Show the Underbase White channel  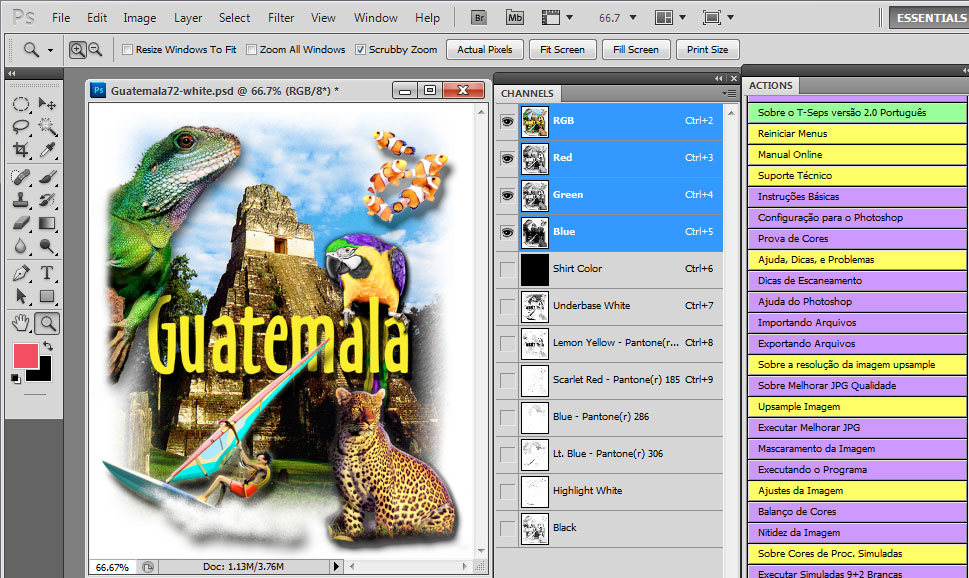[x=507, y=306]
